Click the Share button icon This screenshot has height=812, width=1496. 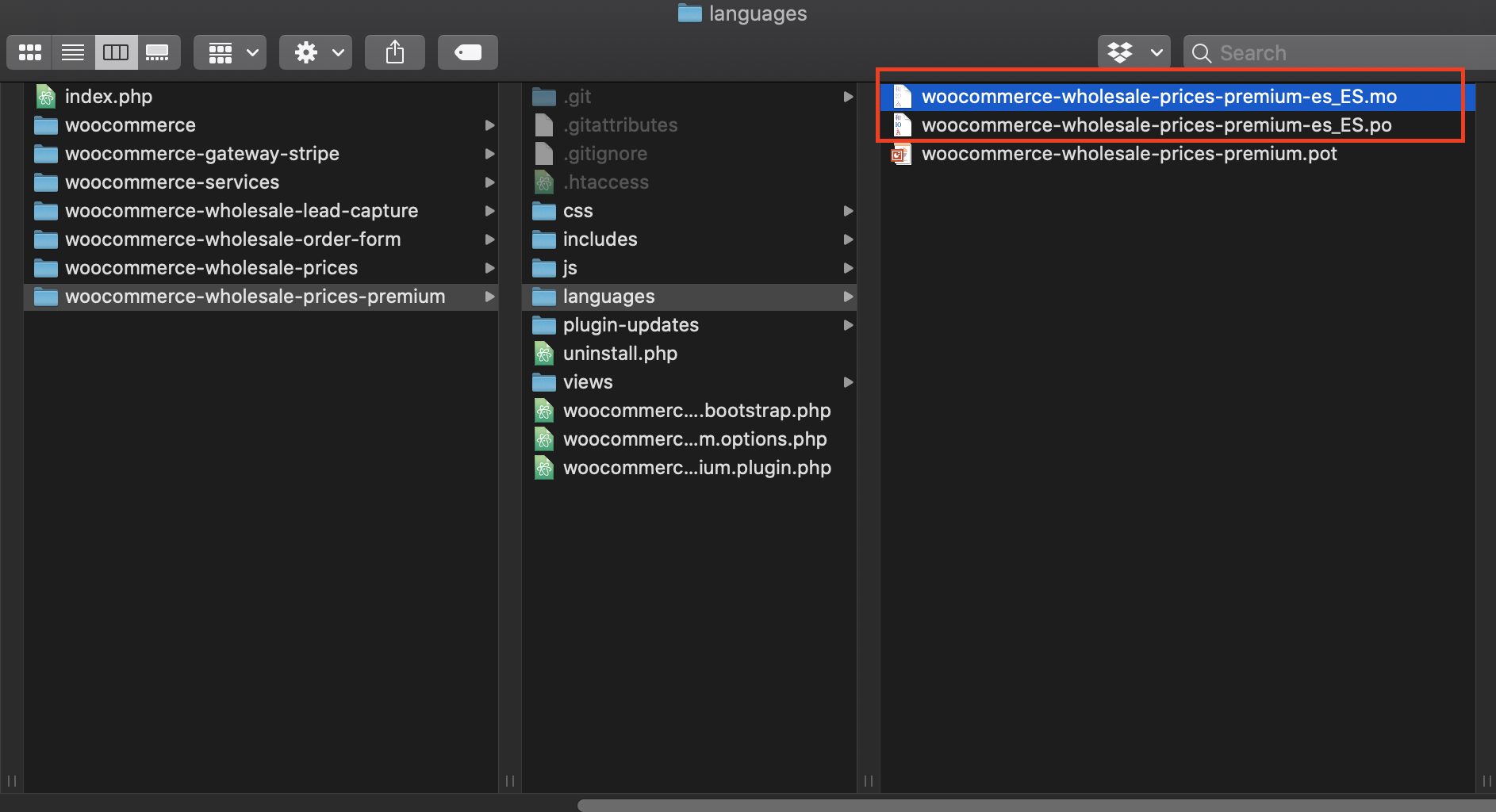click(x=395, y=53)
